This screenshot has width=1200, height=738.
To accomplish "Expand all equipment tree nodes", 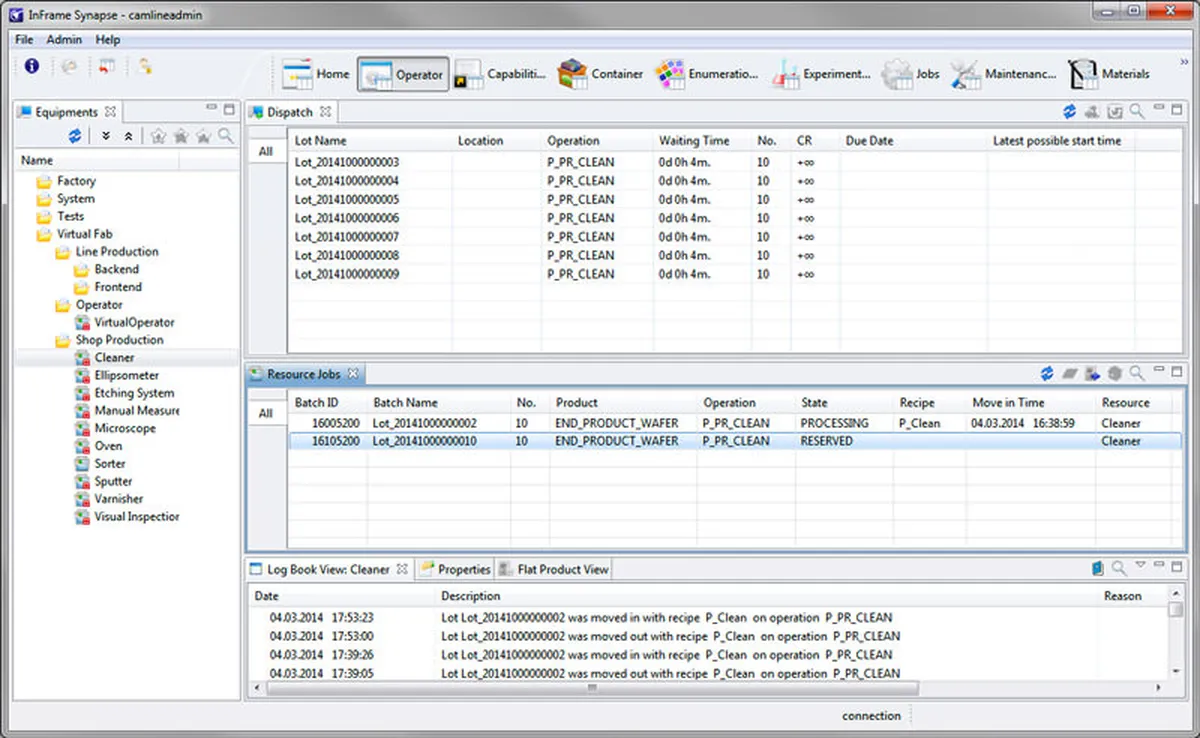I will (106, 136).
